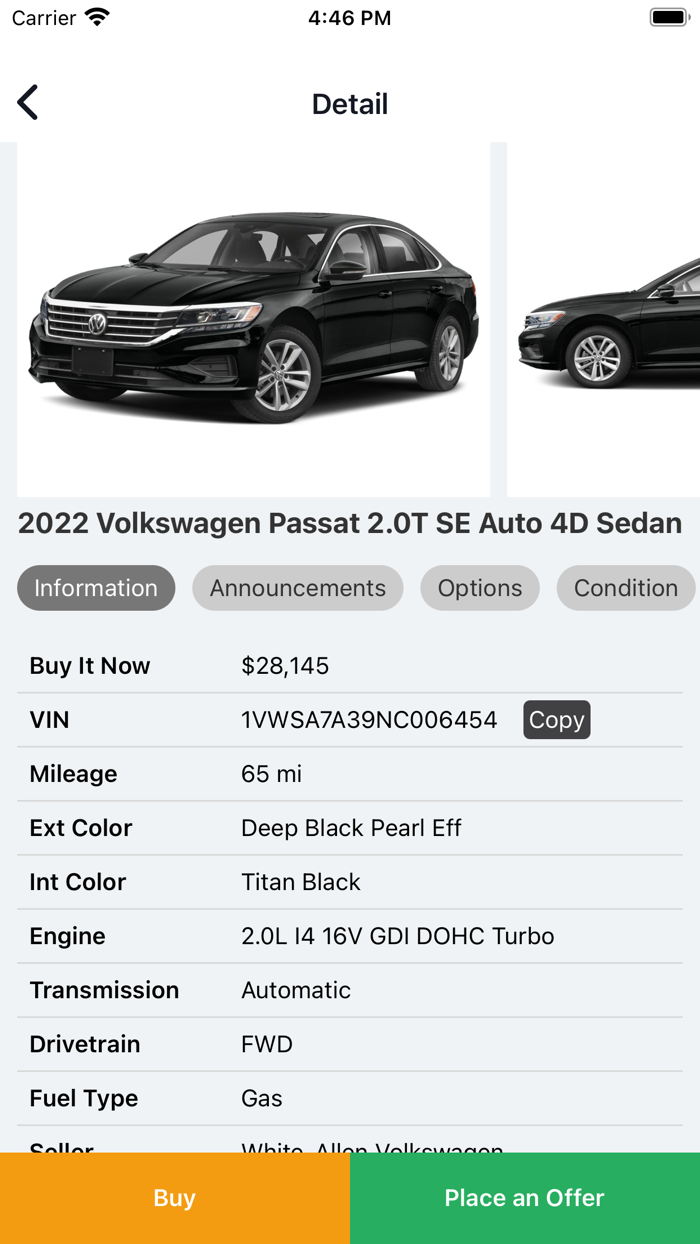Show the Condition tab

625,588
